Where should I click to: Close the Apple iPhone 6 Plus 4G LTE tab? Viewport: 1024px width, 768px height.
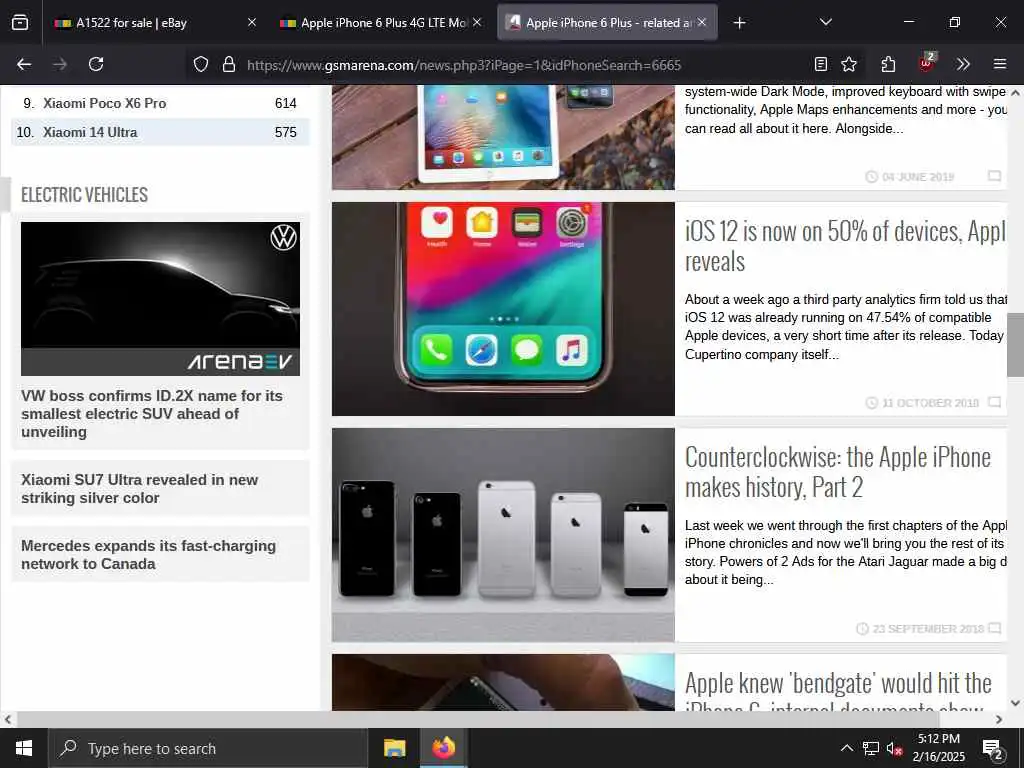pos(477,23)
